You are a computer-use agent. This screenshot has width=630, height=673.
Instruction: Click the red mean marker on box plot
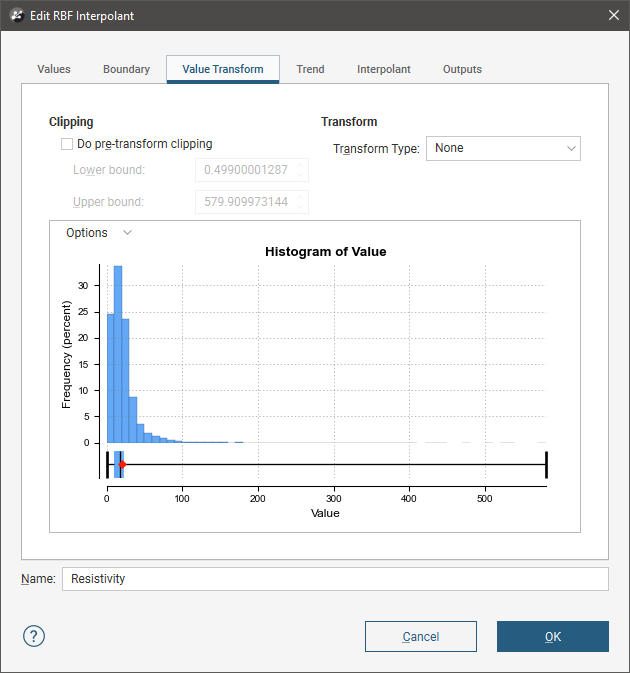[x=122, y=465]
